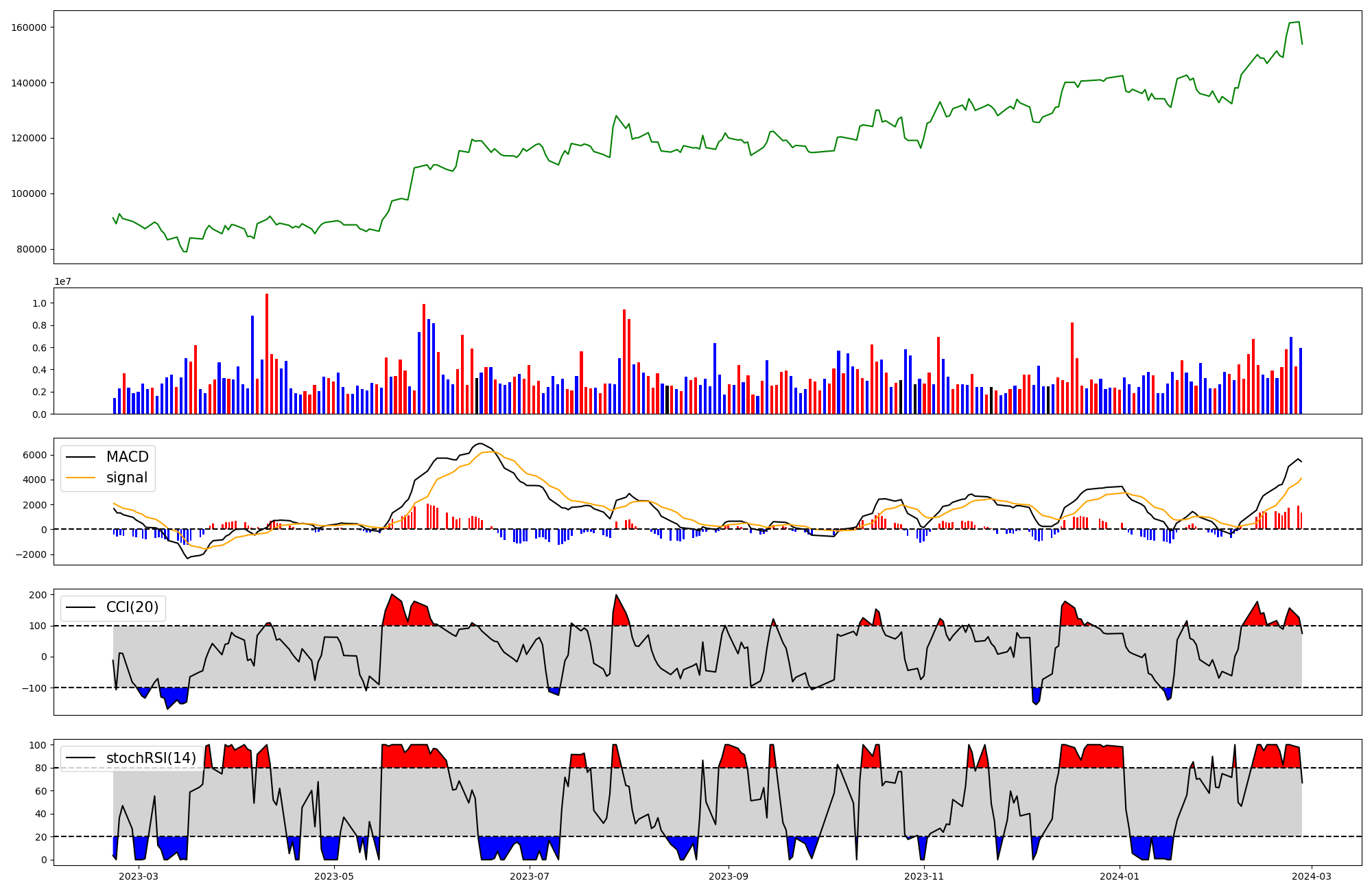
Task: Click the 200 CCI axis tick label
Action: (38, 595)
